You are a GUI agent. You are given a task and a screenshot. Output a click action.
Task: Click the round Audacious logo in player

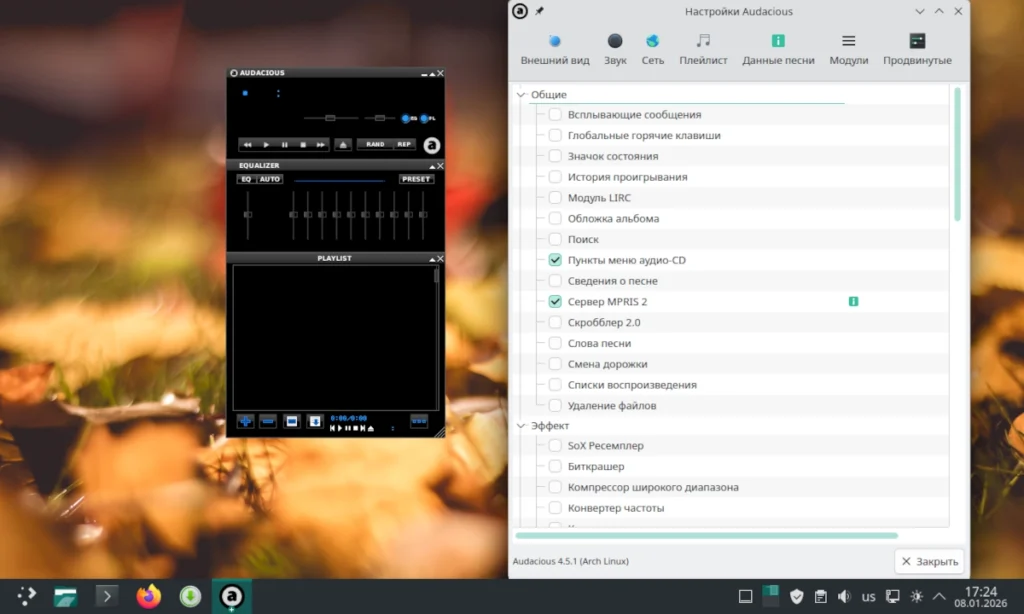point(432,145)
